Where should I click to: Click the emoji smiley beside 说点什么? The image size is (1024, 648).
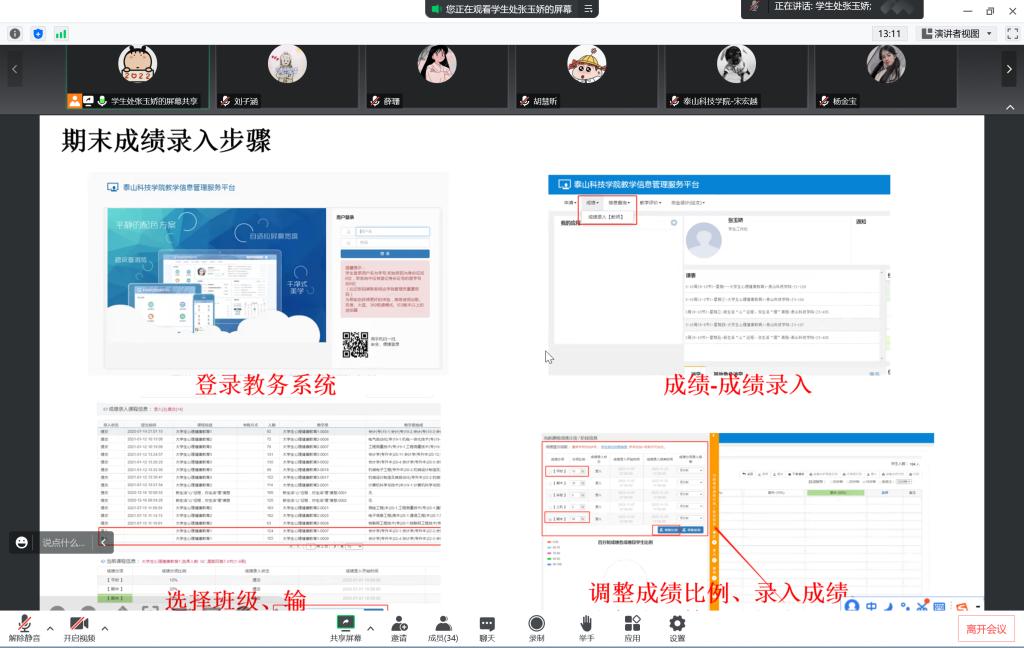(x=22, y=542)
